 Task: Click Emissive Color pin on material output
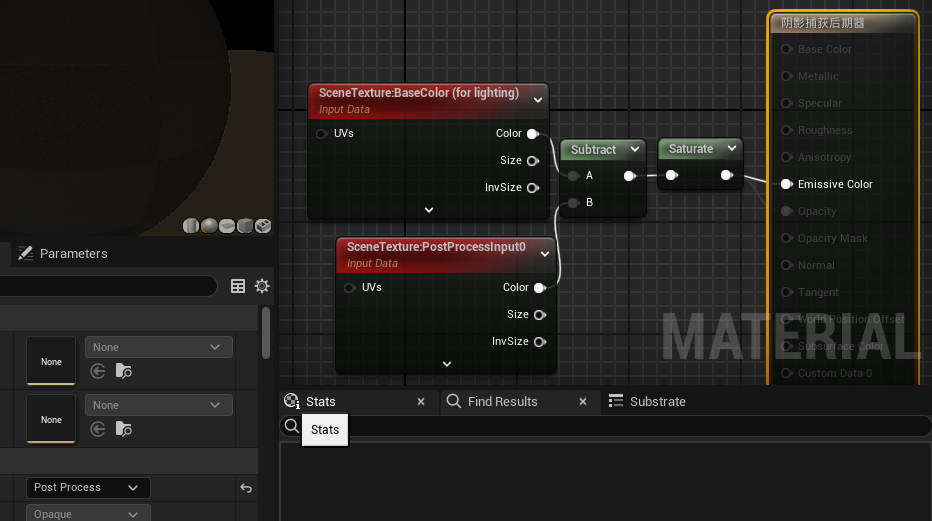click(x=786, y=184)
